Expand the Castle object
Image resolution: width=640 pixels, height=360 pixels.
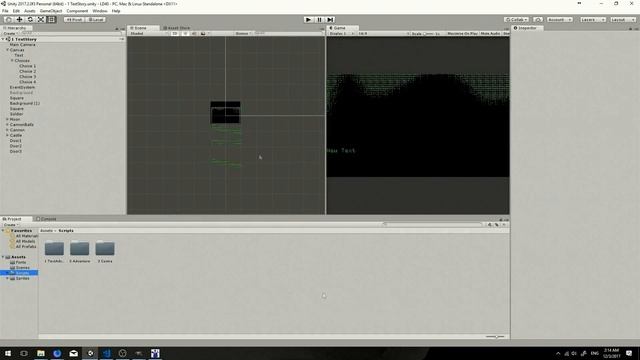click(7, 135)
